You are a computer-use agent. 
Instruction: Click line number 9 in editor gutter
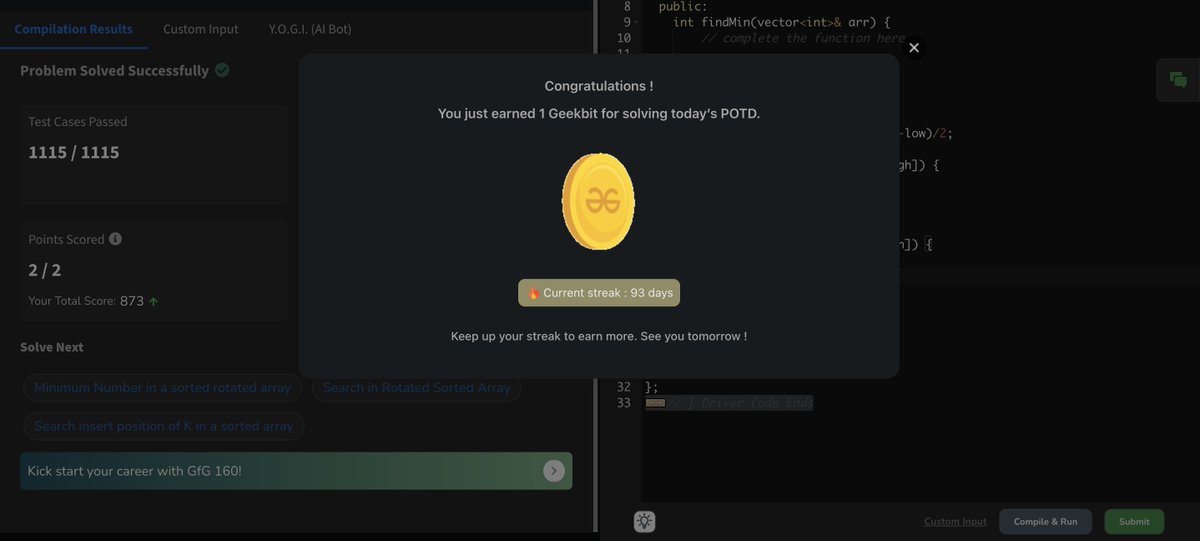coord(627,22)
